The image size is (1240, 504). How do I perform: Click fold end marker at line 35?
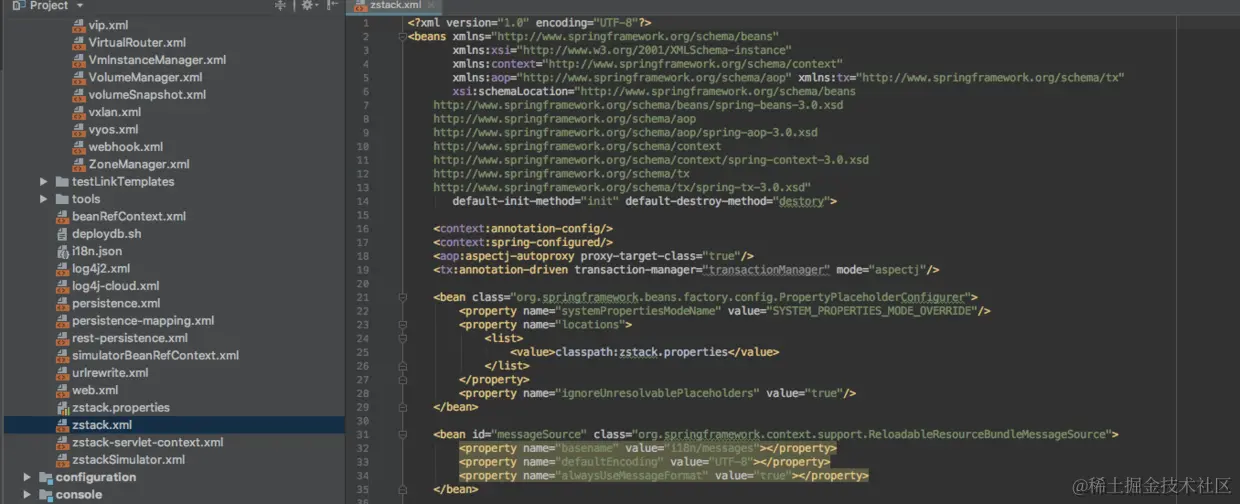click(x=402, y=489)
